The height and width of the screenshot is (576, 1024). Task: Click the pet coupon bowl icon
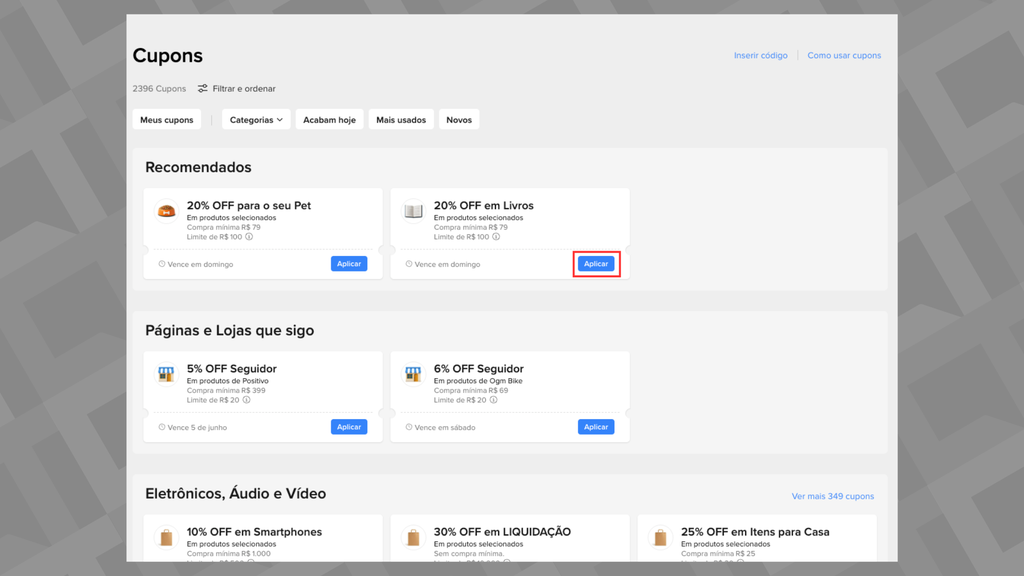click(x=167, y=211)
